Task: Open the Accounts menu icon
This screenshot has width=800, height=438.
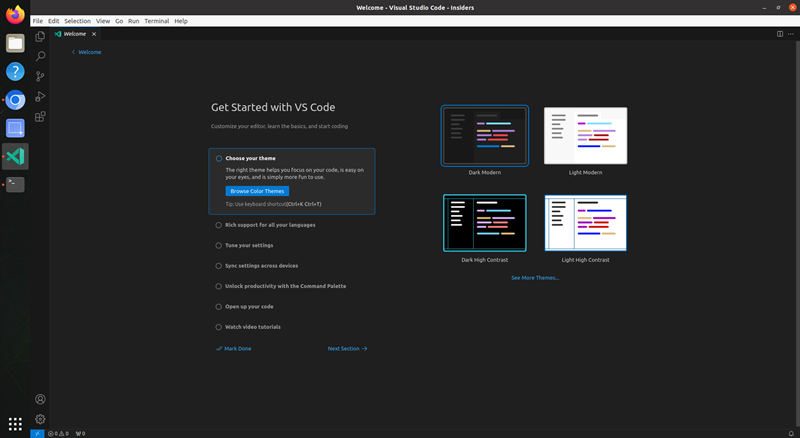Action: [40, 399]
